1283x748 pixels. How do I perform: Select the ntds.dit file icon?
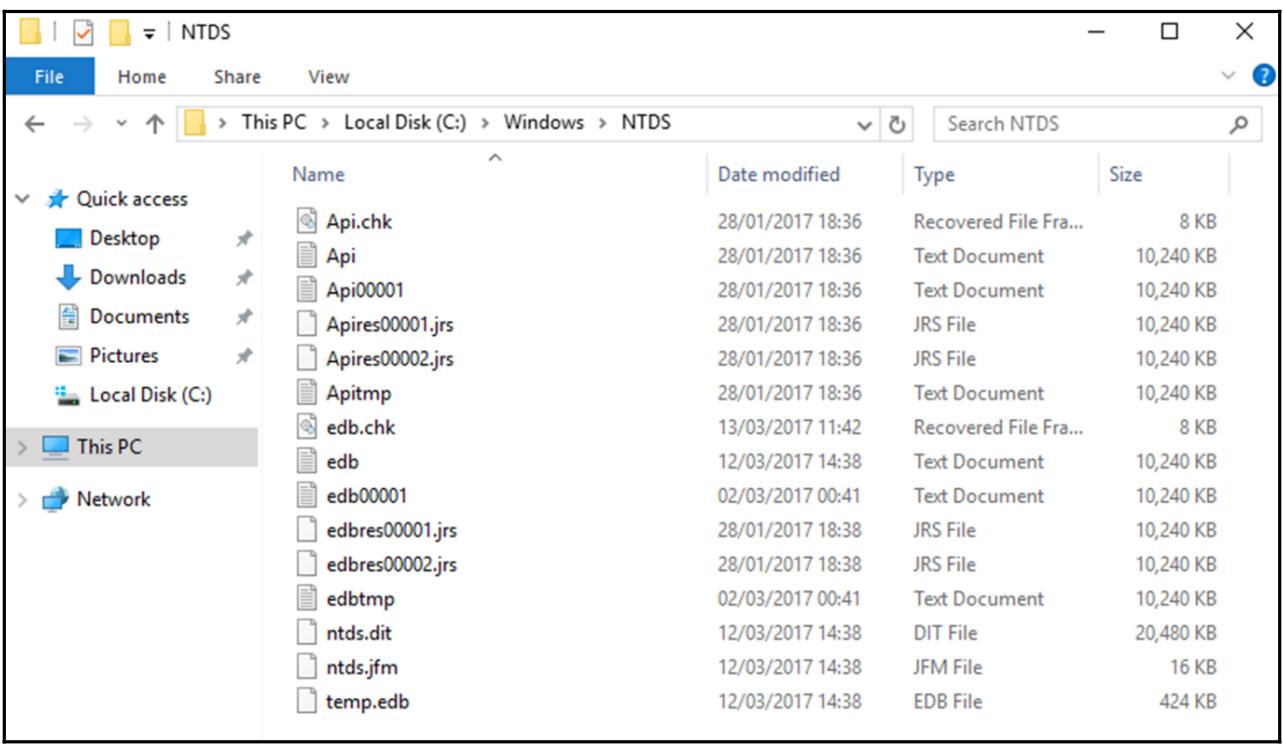(x=308, y=633)
